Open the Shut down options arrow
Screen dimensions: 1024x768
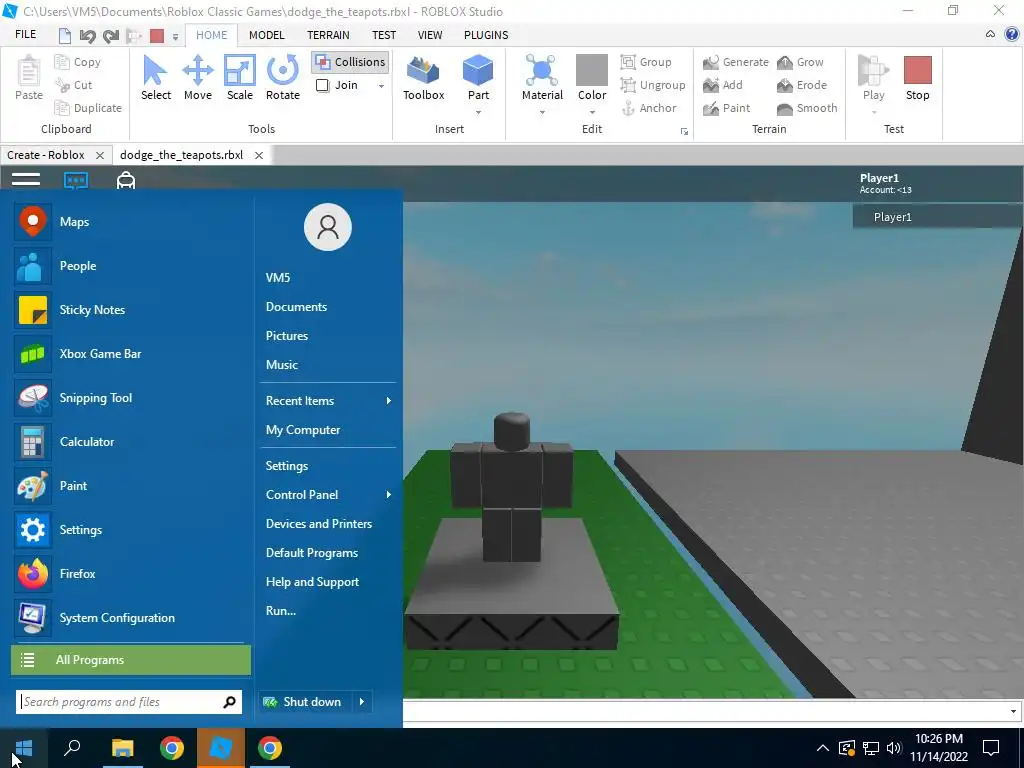[x=361, y=701]
